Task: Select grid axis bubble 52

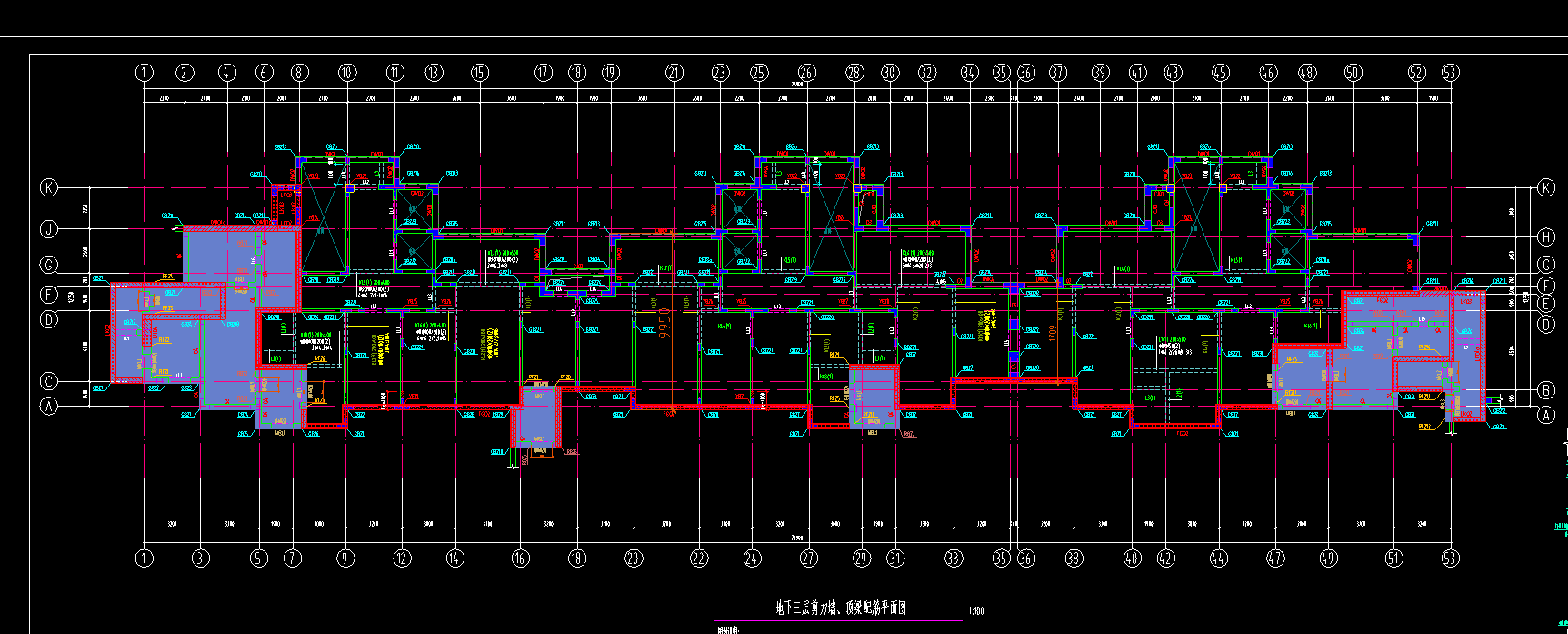Action: click(1417, 73)
